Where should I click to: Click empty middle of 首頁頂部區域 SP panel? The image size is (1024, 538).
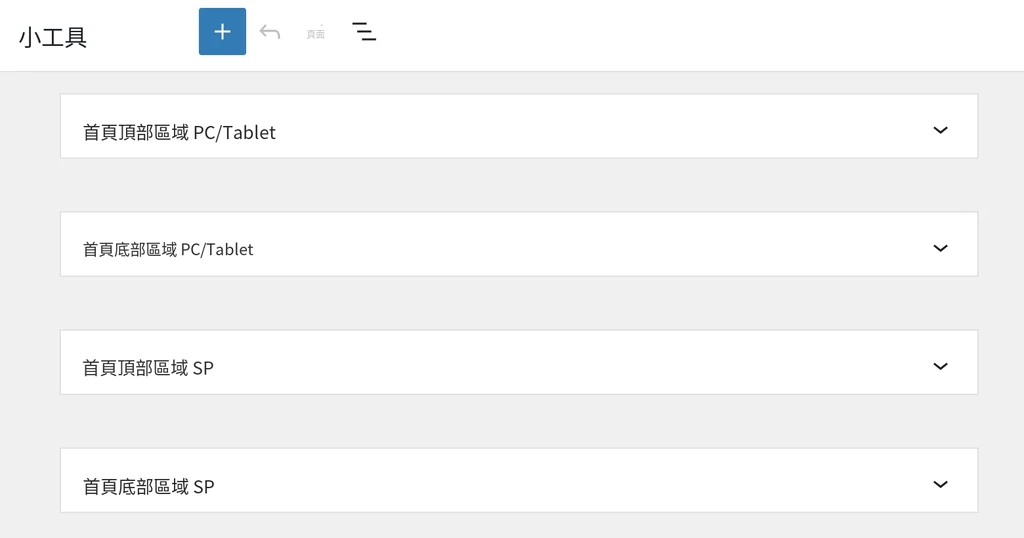pos(575,362)
